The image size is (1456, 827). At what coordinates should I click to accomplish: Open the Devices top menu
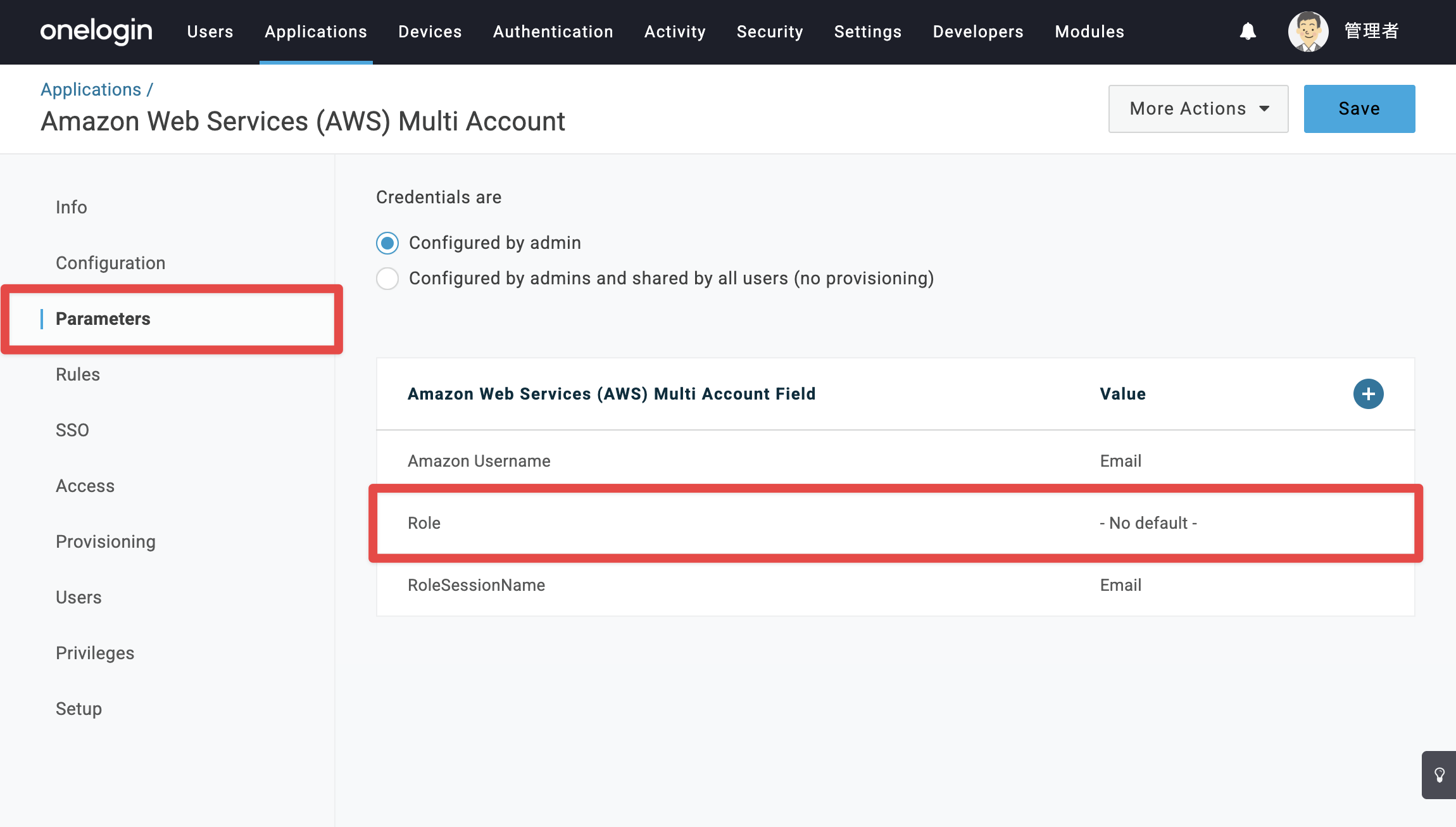430,32
